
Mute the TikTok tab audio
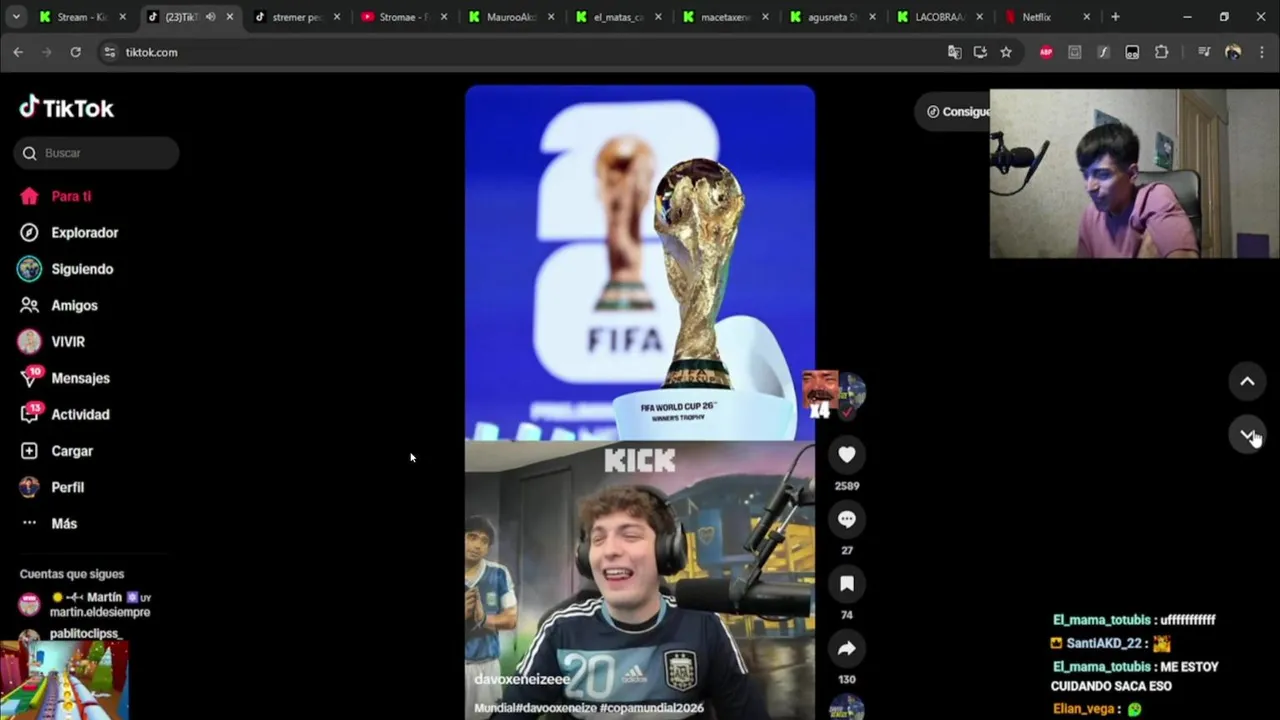210,17
